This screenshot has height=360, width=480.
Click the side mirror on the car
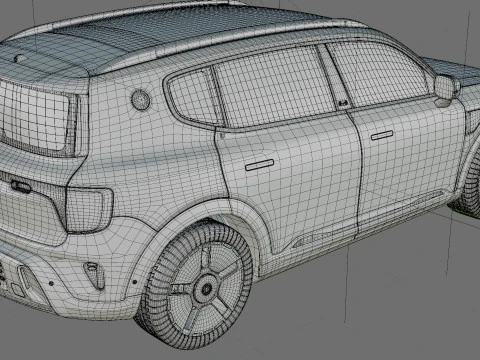(x=446, y=89)
